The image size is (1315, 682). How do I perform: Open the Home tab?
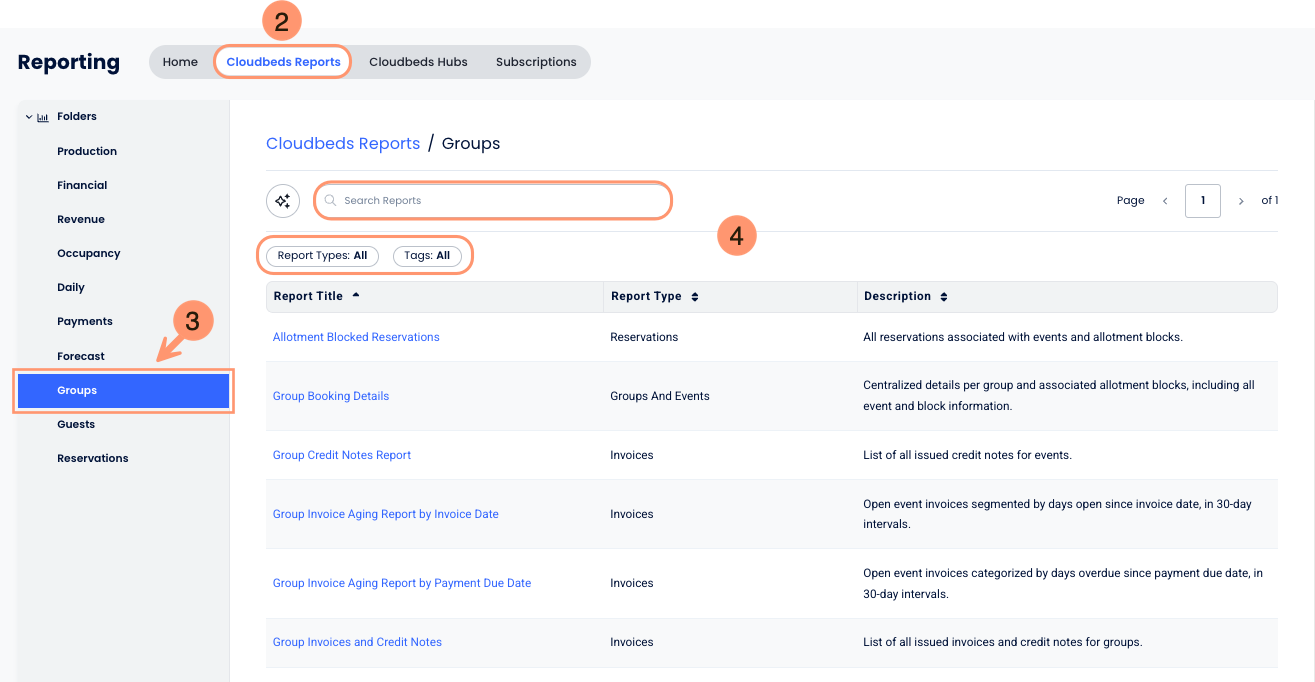coord(180,62)
